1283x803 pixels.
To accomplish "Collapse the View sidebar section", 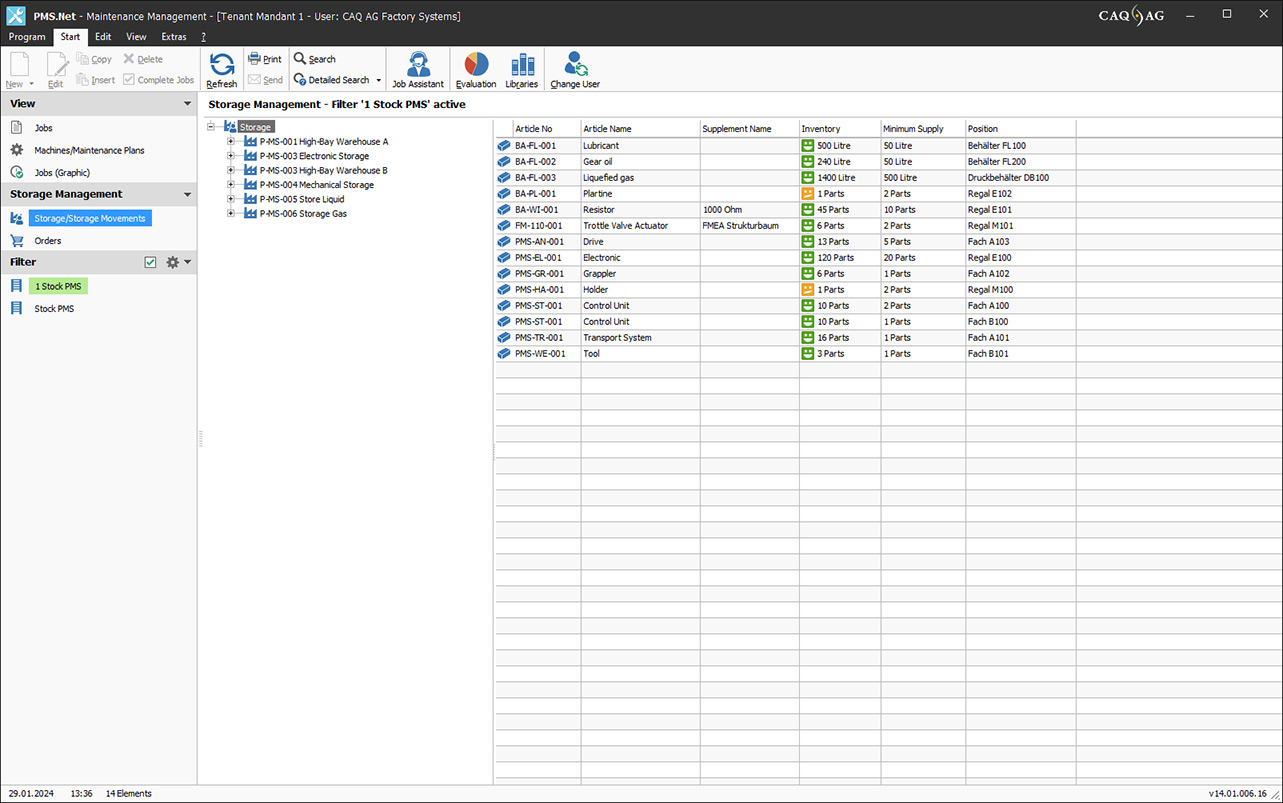I will (187, 104).
